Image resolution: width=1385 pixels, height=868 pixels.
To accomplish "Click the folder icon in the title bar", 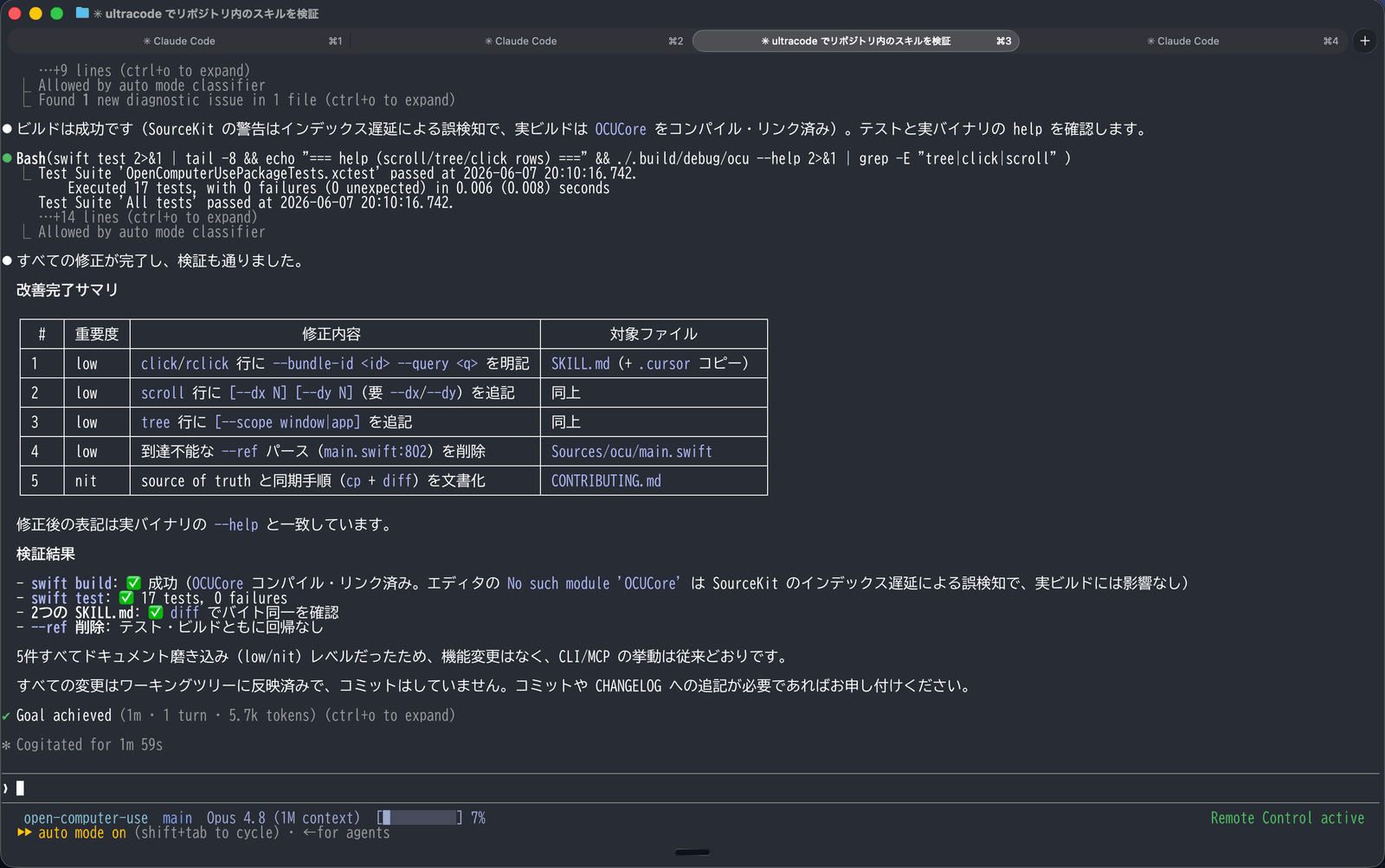I will [82, 13].
